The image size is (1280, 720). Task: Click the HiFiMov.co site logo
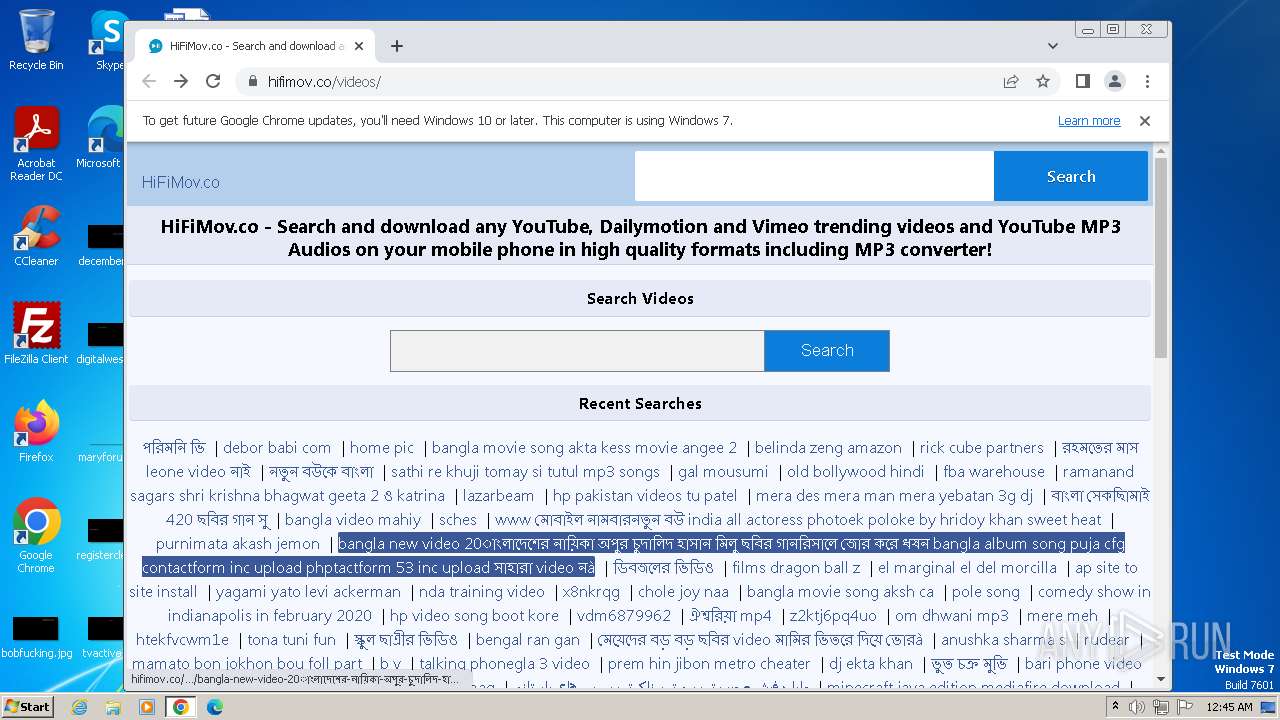coord(180,182)
